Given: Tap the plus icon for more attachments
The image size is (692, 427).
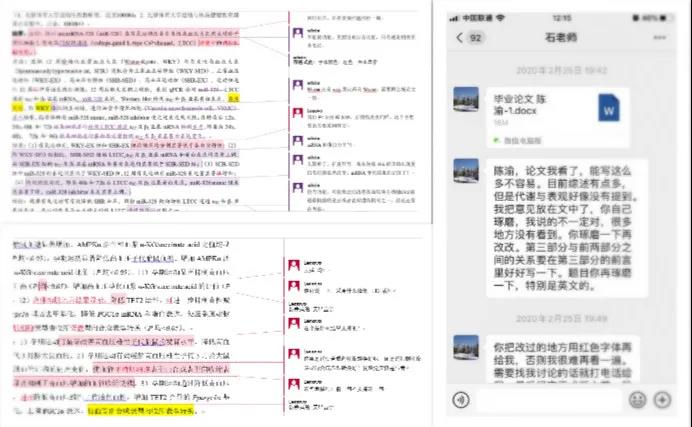Looking at the screenshot, I should click(x=666, y=399).
